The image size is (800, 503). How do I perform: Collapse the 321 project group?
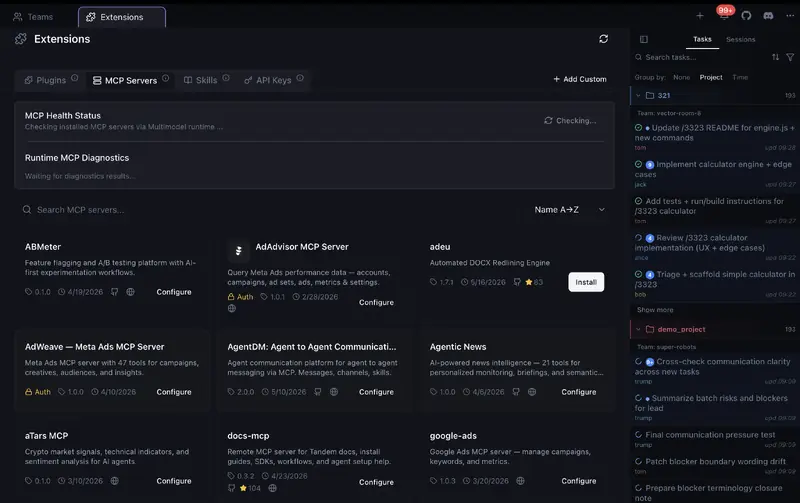pyautogui.click(x=638, y=95)
